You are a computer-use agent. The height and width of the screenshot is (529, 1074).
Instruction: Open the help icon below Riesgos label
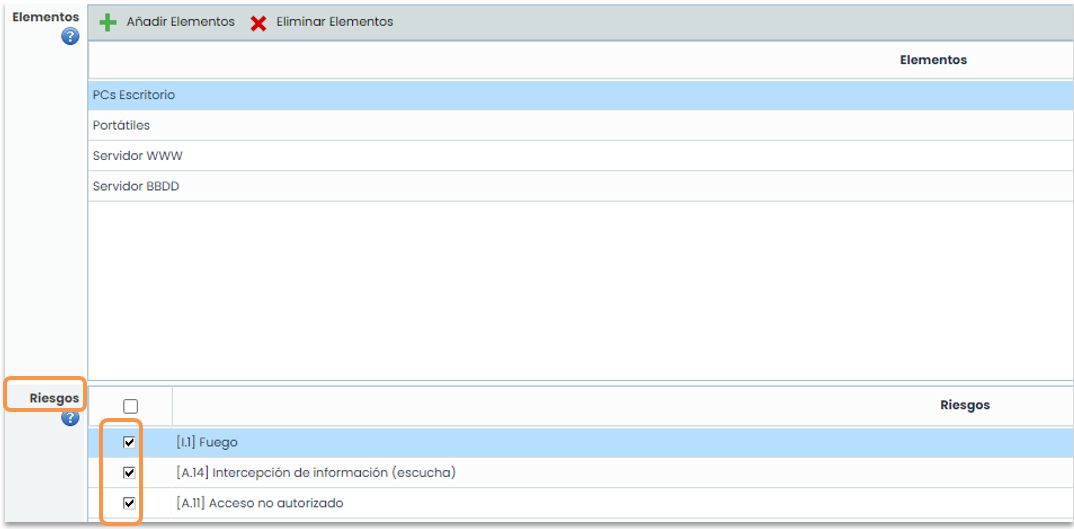pyautogui.click(x=70, y=418)
